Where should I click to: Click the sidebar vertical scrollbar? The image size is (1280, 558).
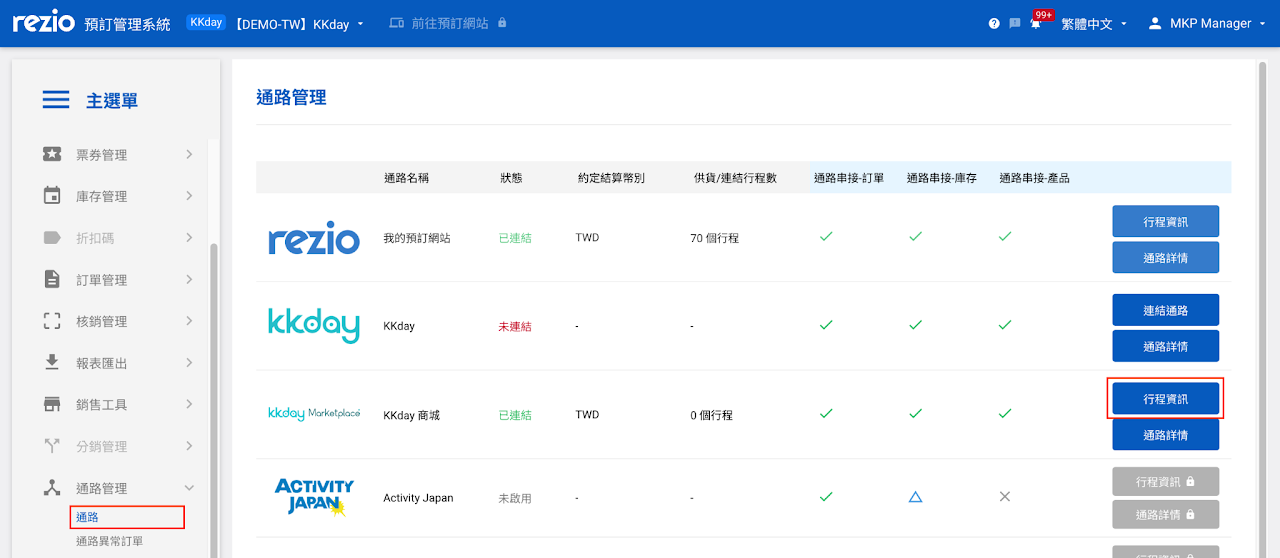pyautogui.click(x=212, y=400)
